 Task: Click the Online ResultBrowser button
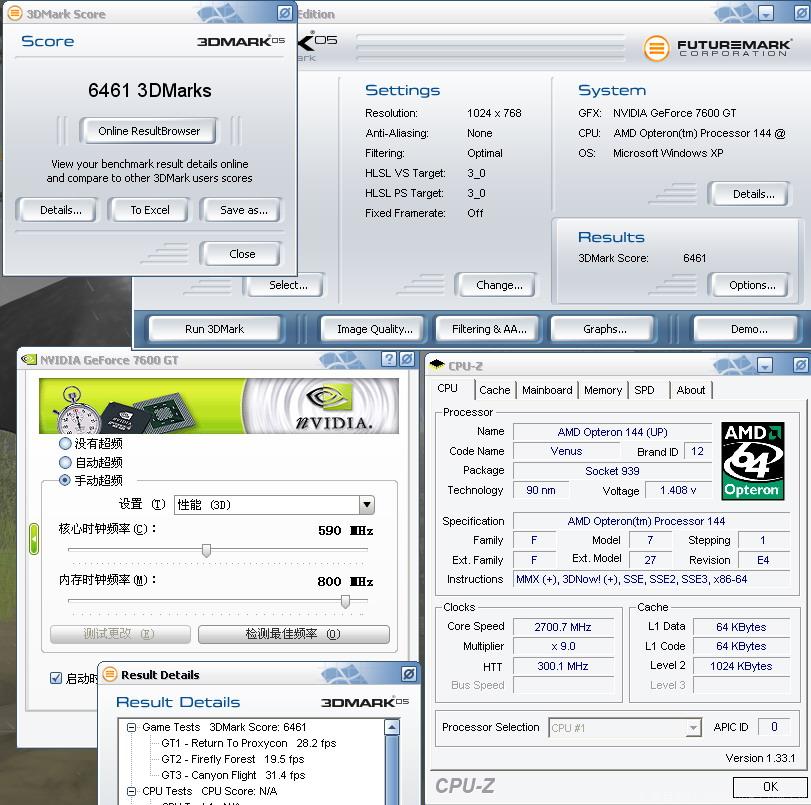pos(148,131)
